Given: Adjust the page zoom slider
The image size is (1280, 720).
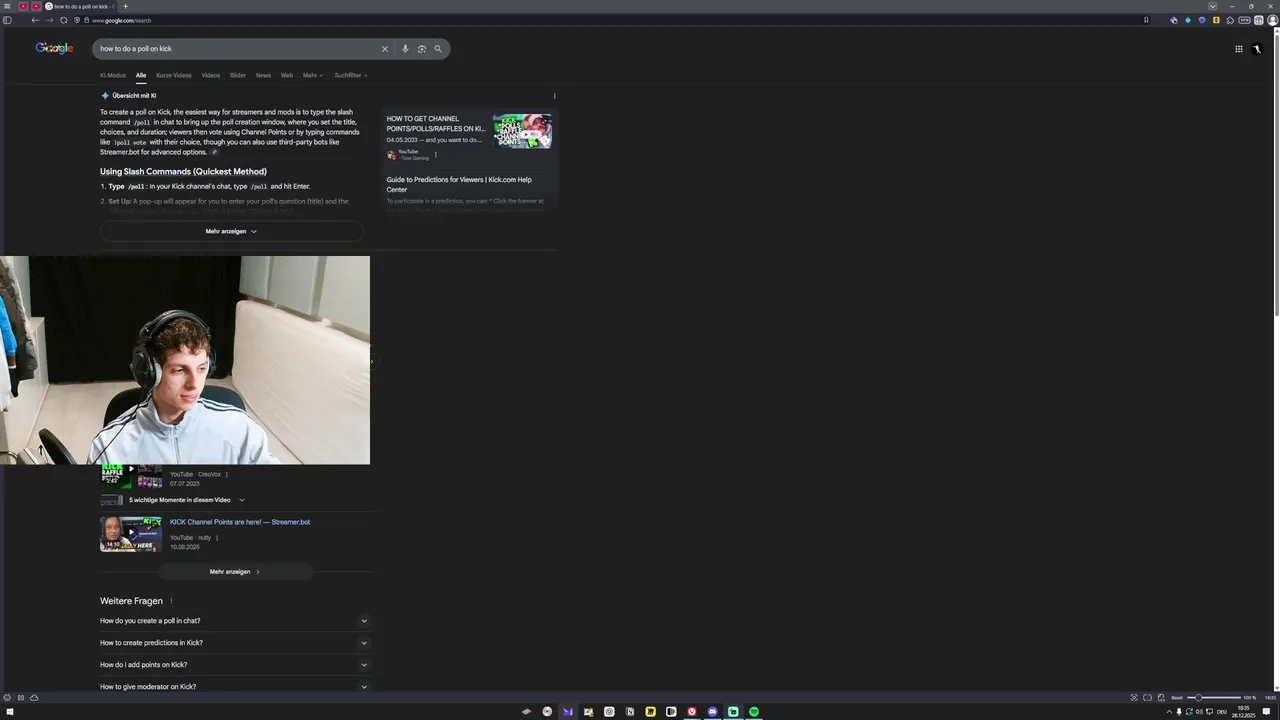Looking at the screenshot, I should [x=1214, y=698].
